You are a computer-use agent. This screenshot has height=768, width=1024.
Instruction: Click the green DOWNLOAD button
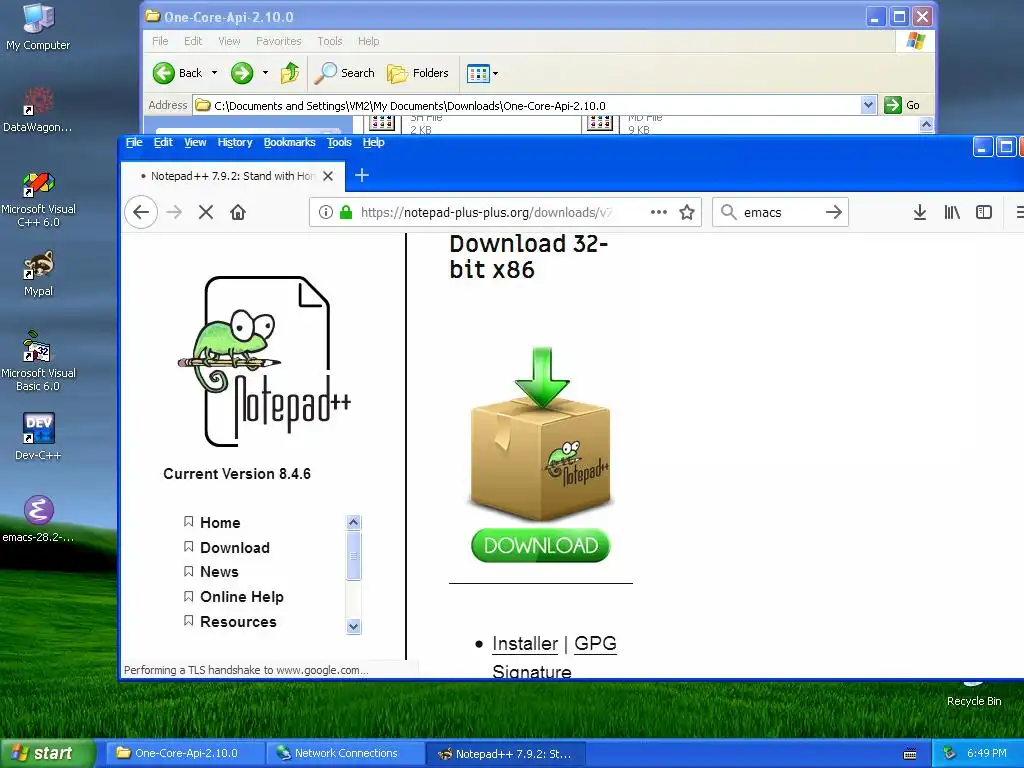540,545
